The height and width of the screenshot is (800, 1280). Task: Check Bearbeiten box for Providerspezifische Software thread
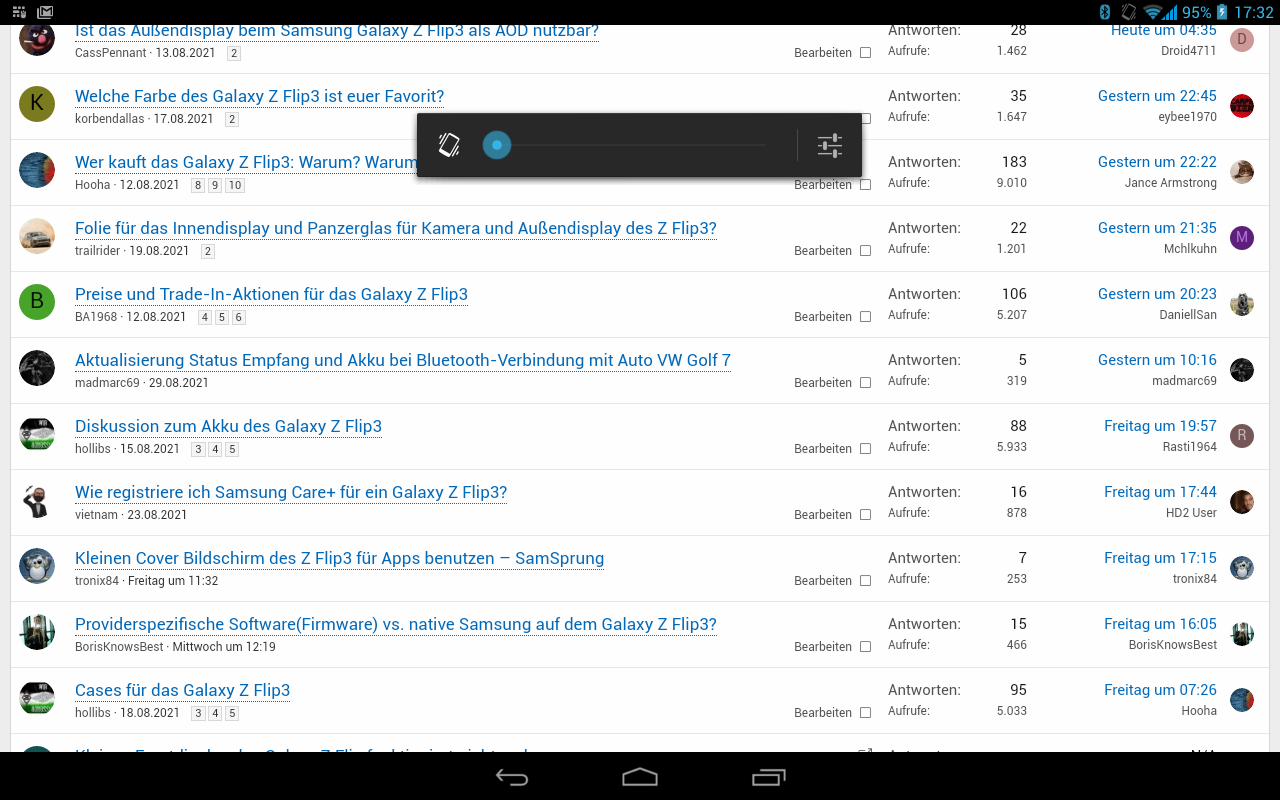(865, 646)
